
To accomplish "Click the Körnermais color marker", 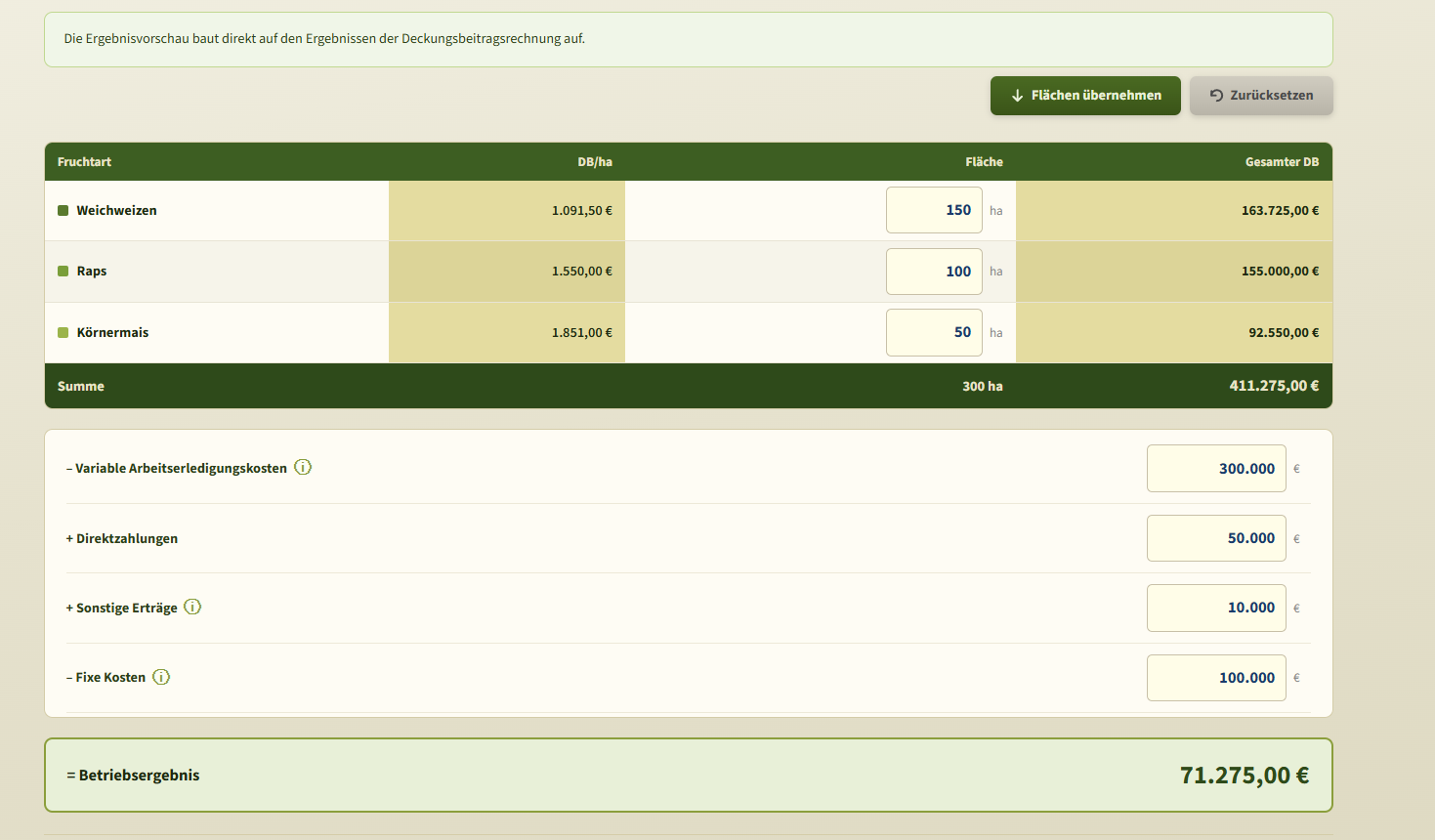I will [x=63, y=333].
